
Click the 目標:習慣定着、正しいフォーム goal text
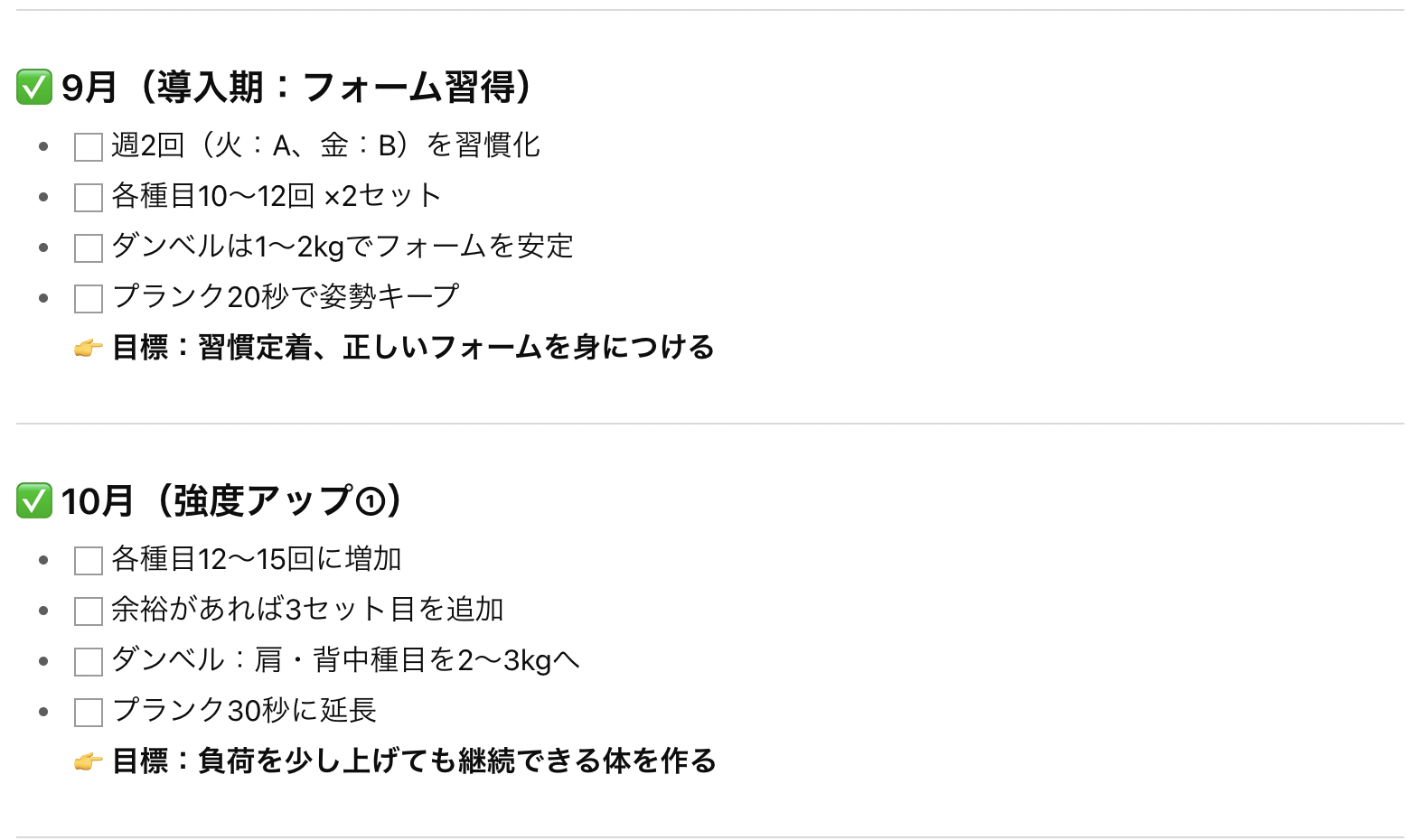tap(413, 348)
